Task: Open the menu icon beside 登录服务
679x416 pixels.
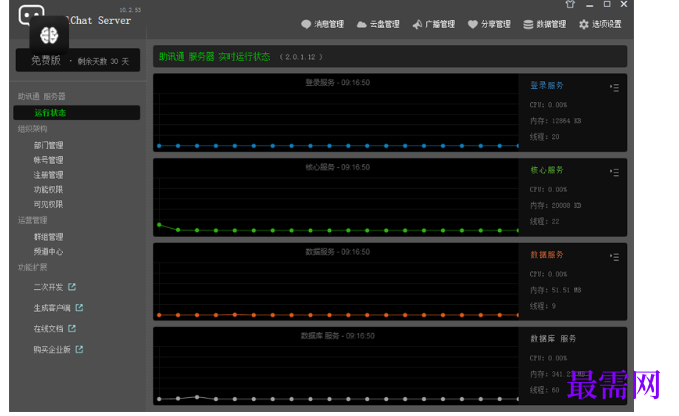Action: point(614,87)
